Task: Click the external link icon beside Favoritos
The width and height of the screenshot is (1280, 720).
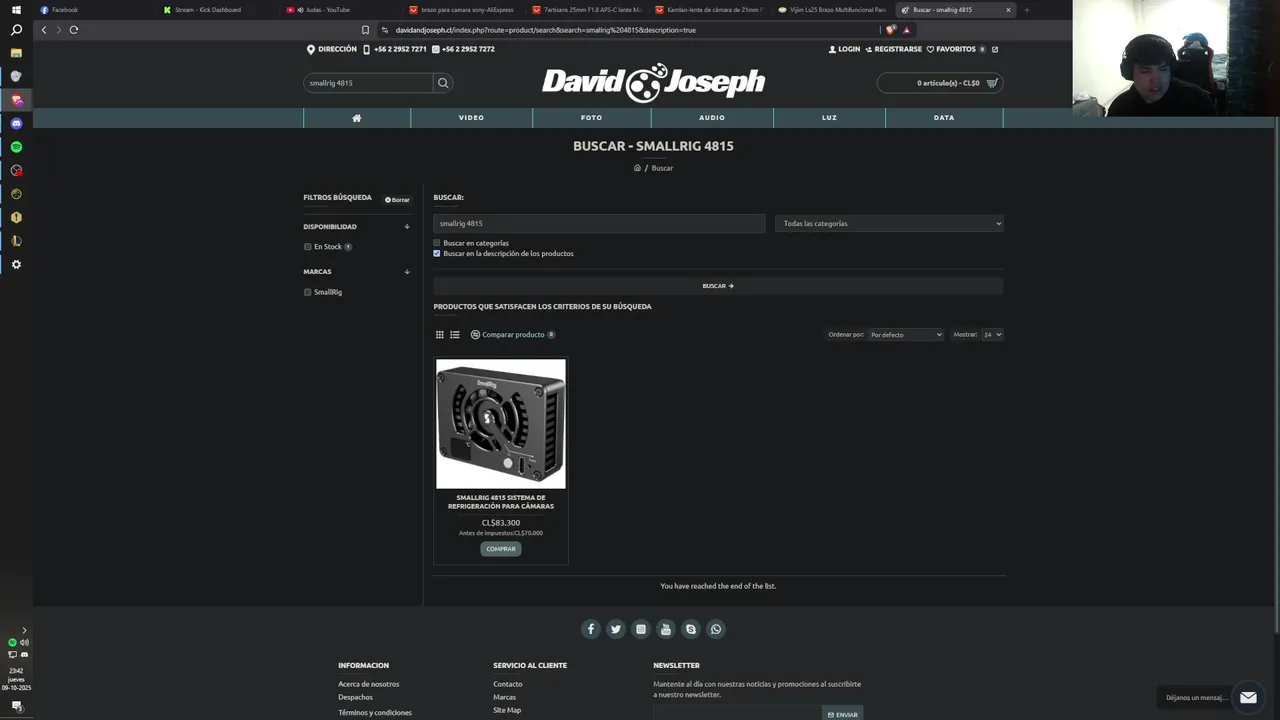Action: [x=995, y=49]
